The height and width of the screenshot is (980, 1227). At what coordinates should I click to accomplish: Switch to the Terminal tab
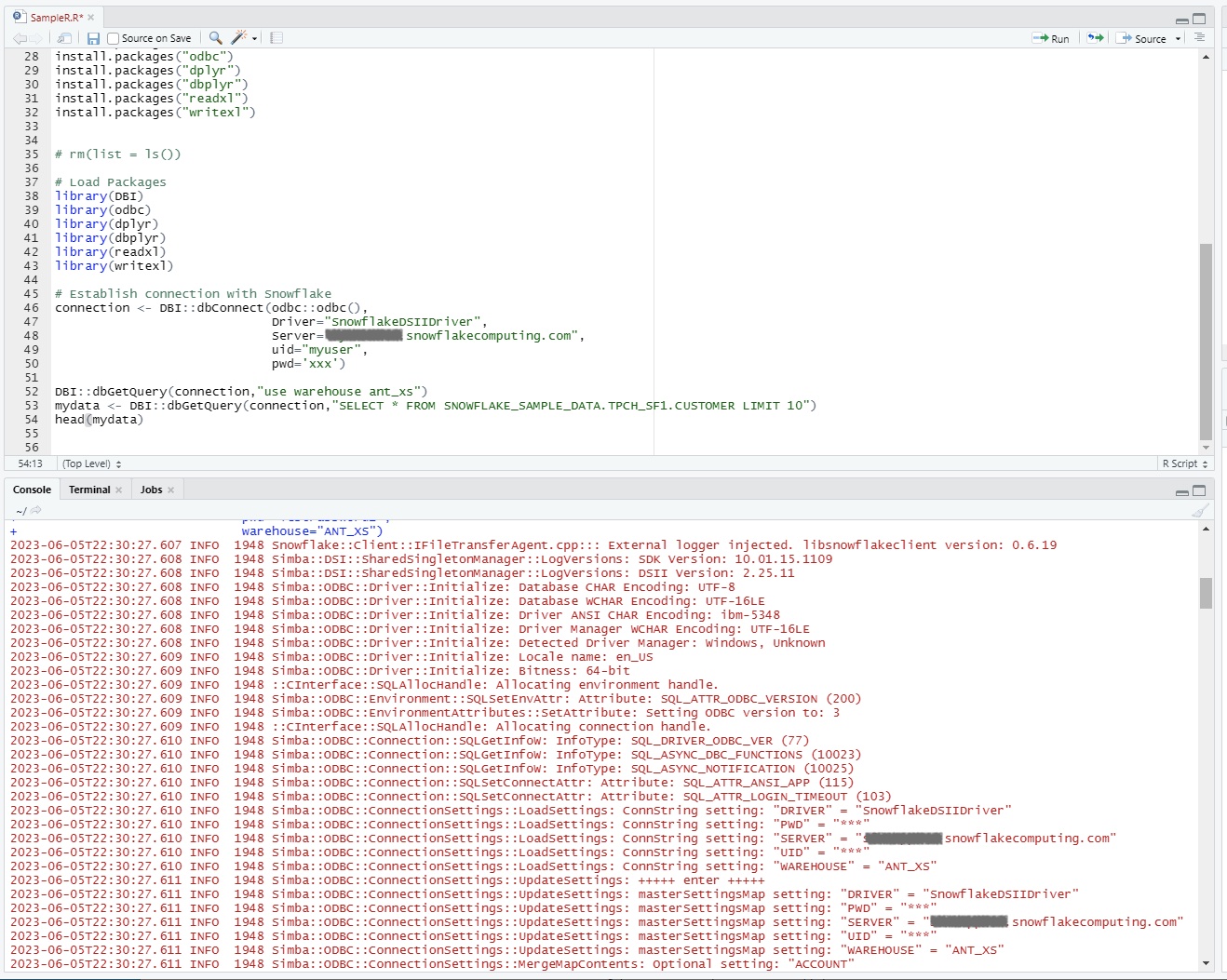coord(88,489)
